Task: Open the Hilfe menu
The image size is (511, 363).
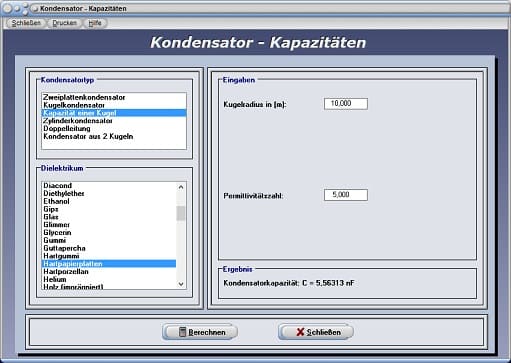Action: 95,23
